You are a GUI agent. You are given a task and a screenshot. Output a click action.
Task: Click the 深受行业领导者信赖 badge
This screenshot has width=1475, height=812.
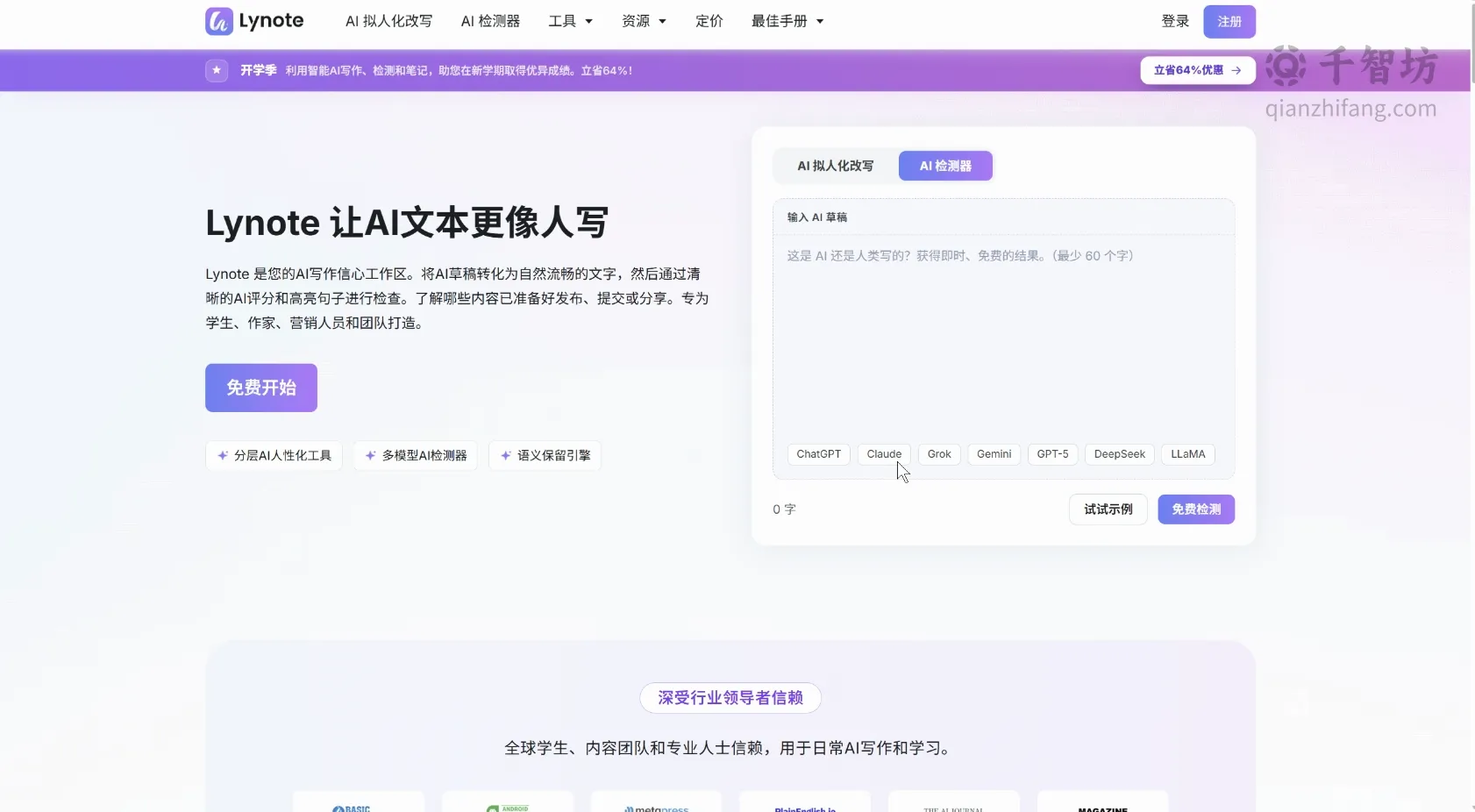click(730, 698)
